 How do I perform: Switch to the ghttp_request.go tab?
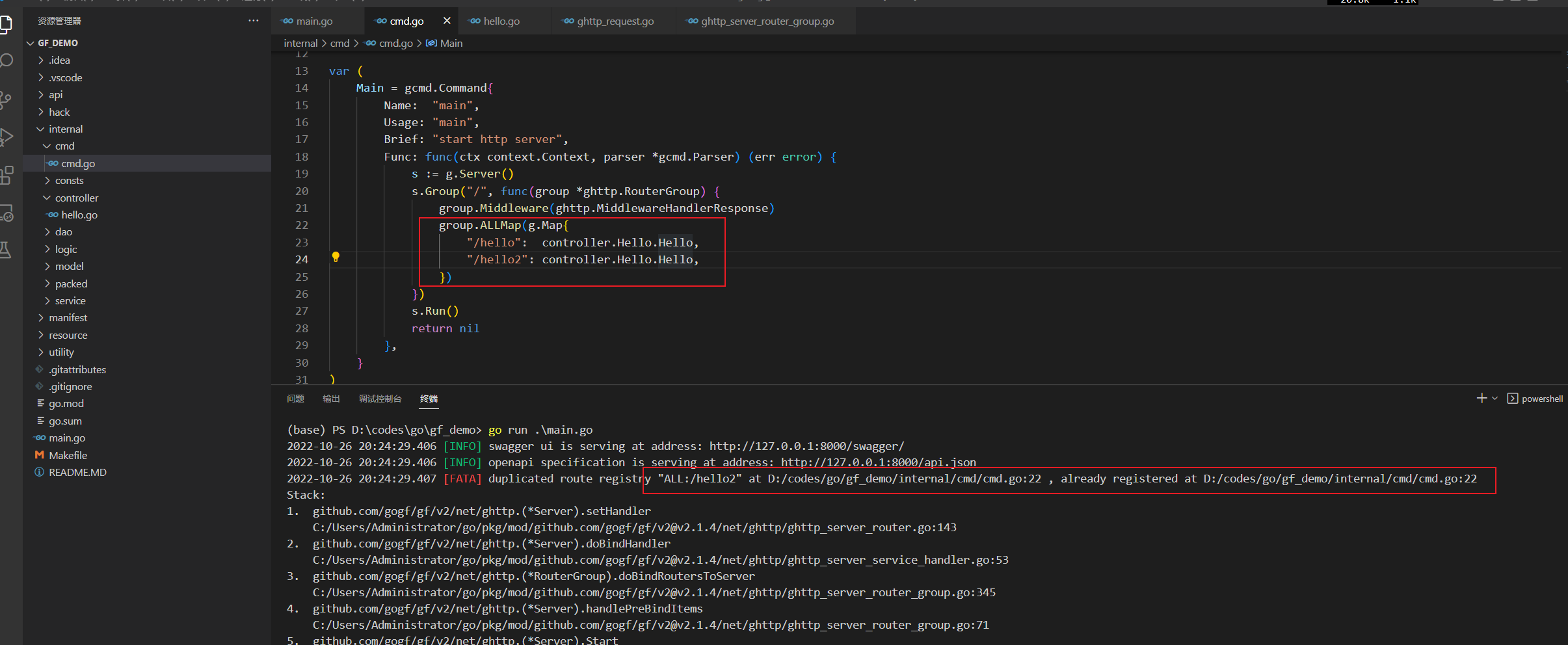pos(614,21)
